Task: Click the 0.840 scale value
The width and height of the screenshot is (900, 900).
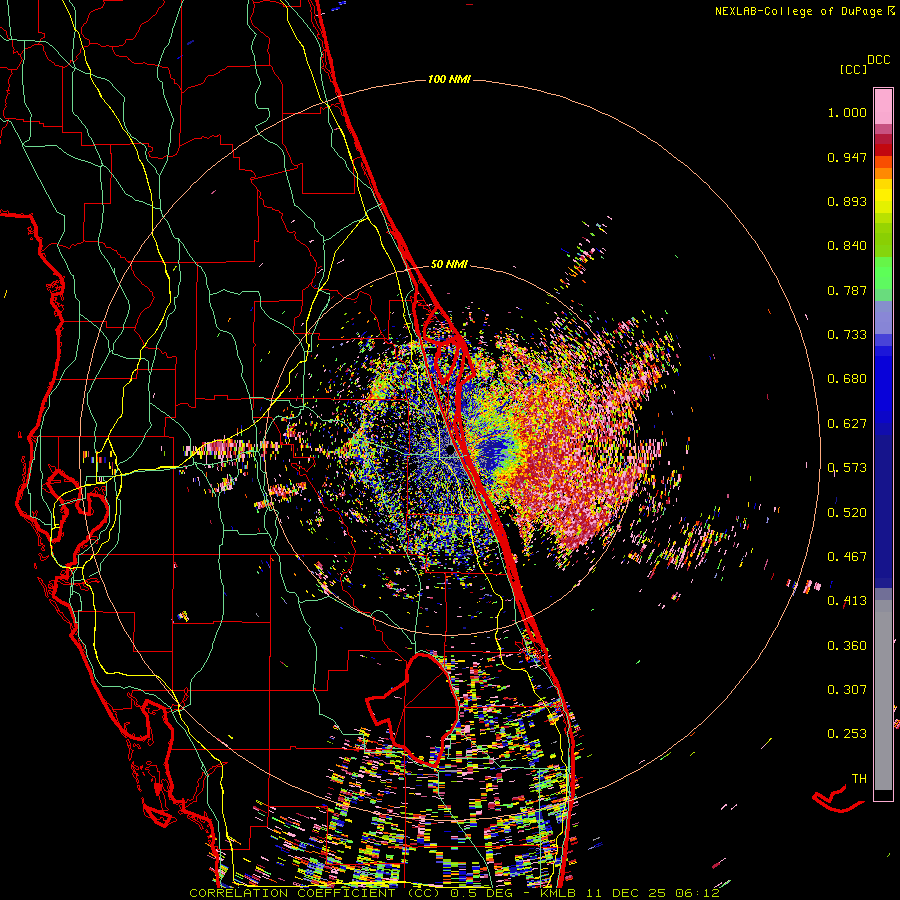Action: 847,246
